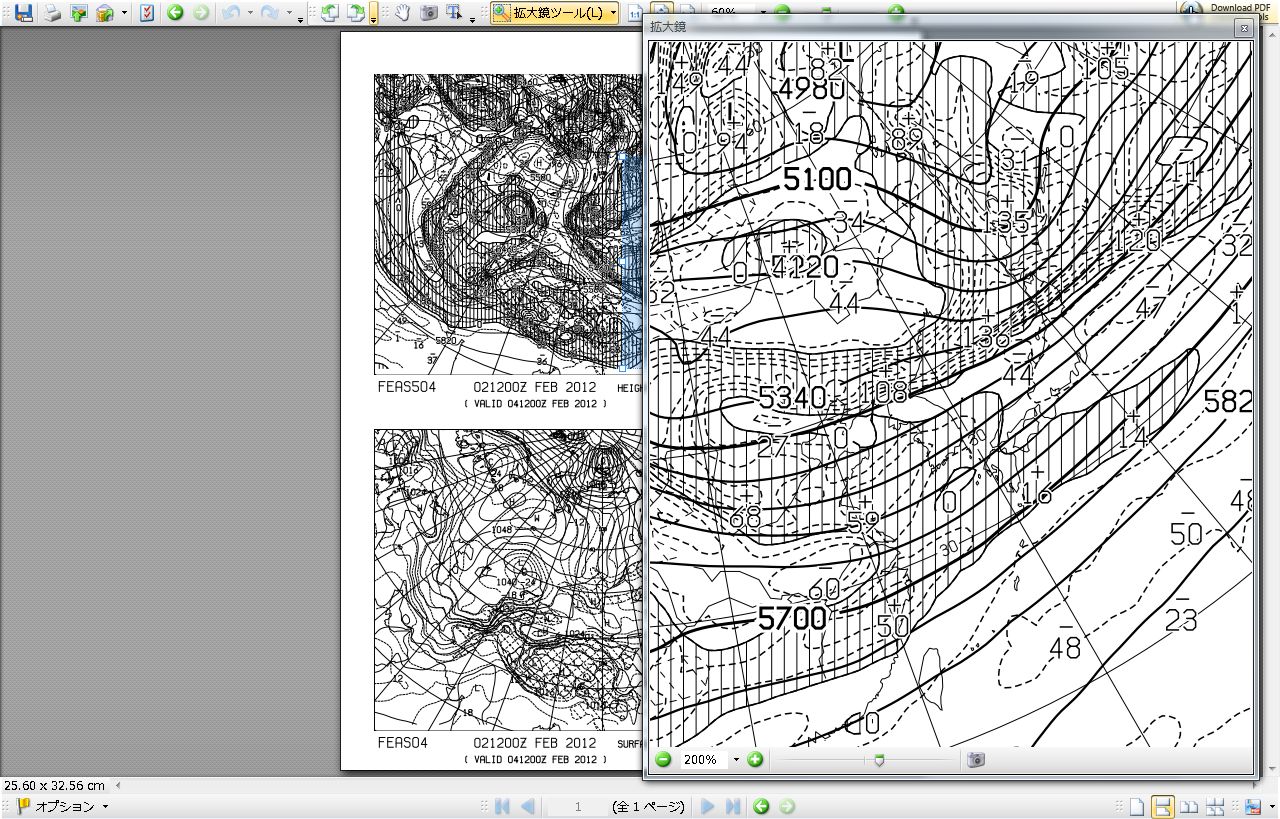Switch to single page layout view

1137,807
